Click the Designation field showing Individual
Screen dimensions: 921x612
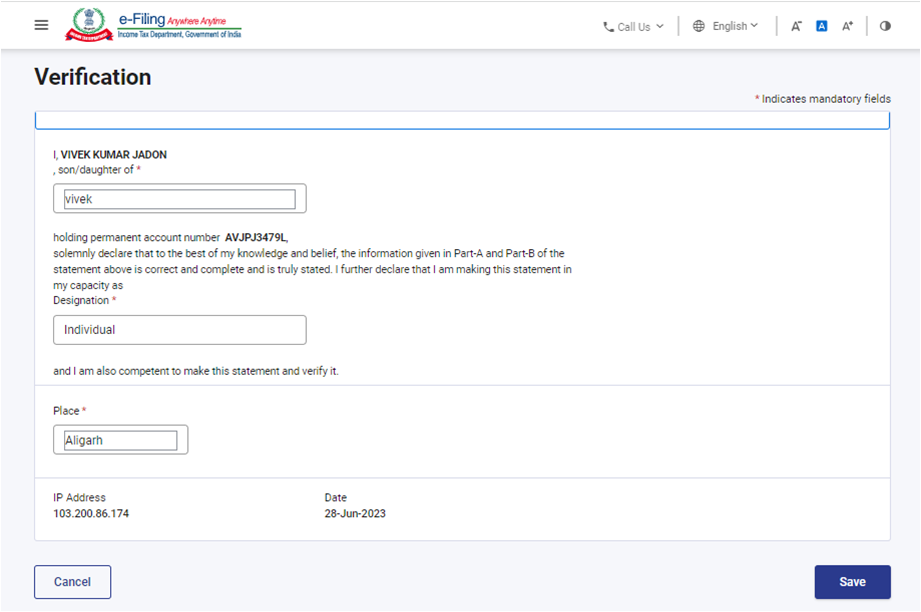(180, 329)
